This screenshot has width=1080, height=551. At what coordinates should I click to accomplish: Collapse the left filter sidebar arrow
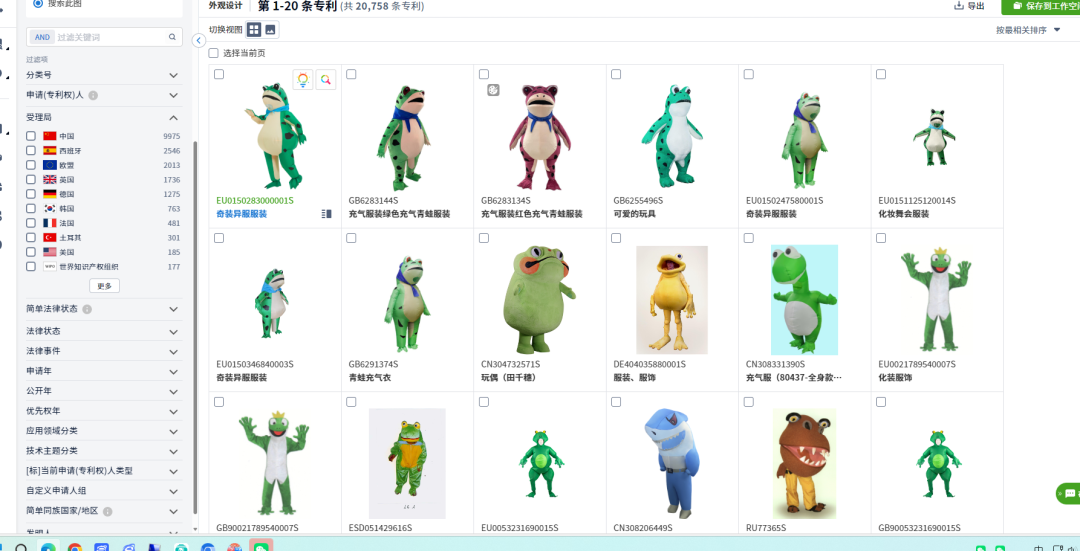(x=200, y=40)
